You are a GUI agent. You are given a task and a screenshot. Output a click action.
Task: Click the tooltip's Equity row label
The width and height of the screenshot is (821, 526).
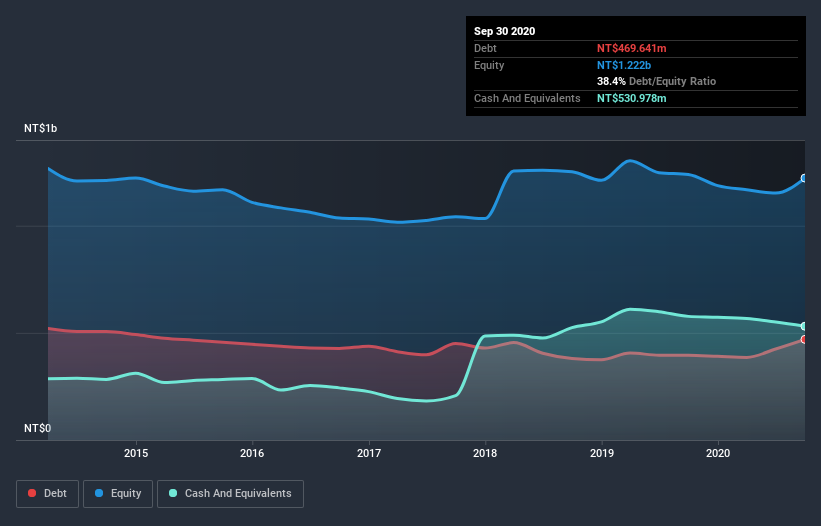coord(489,65)
